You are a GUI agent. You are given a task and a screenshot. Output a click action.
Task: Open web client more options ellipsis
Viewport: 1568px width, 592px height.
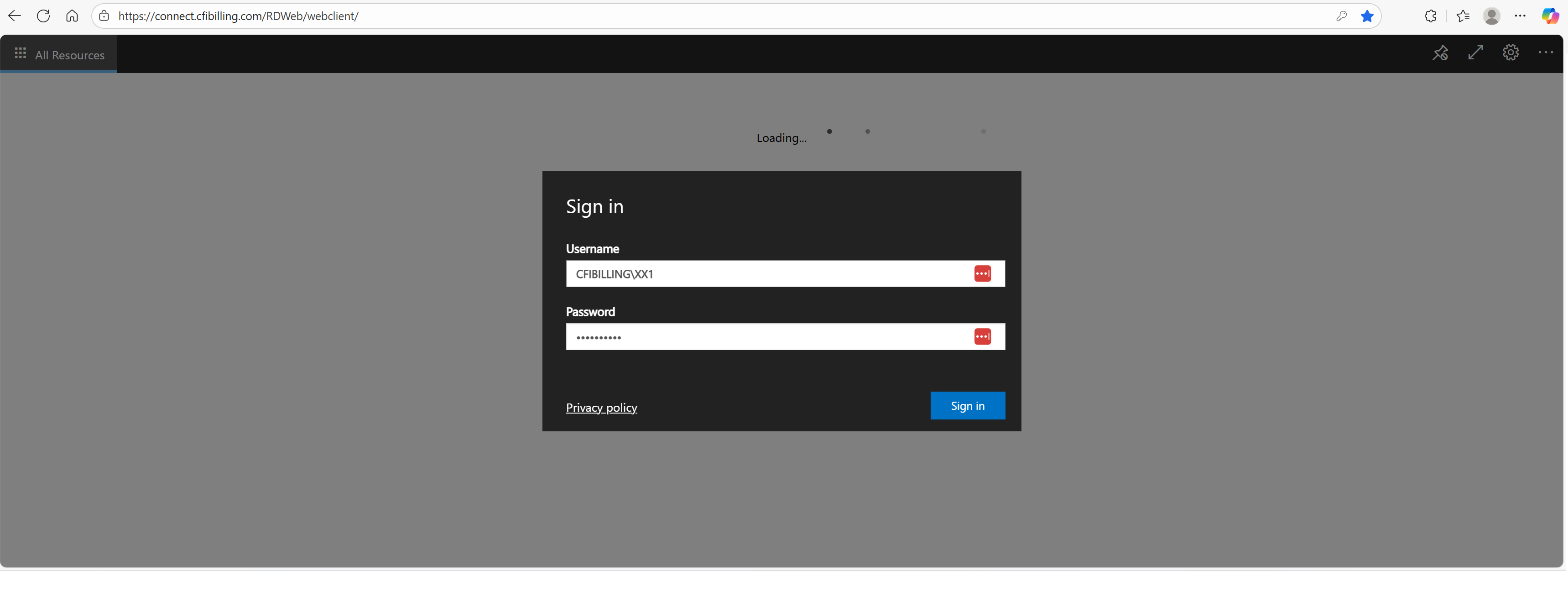pos(1546,53)
